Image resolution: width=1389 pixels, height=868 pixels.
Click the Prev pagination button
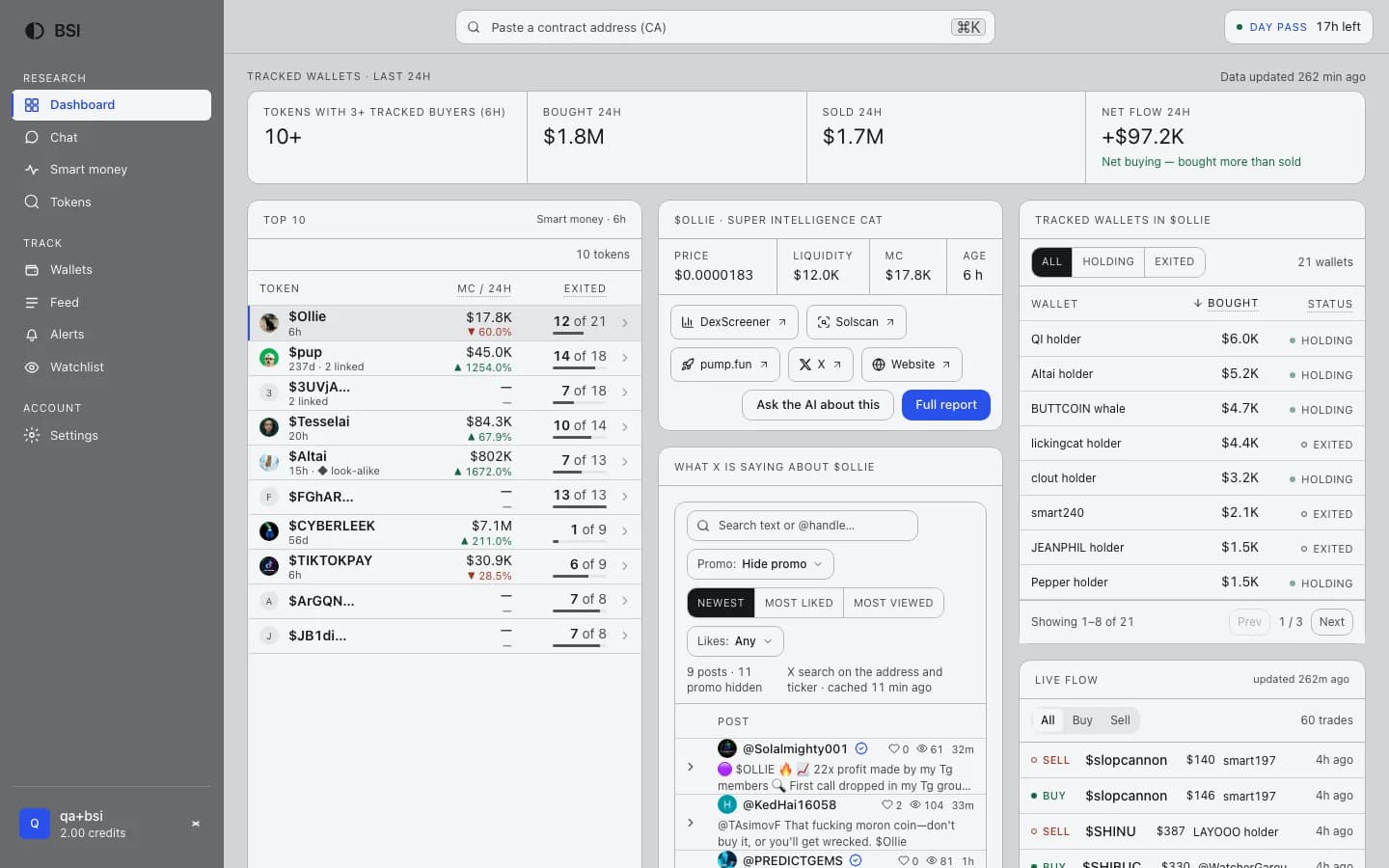pos(1249,622)
